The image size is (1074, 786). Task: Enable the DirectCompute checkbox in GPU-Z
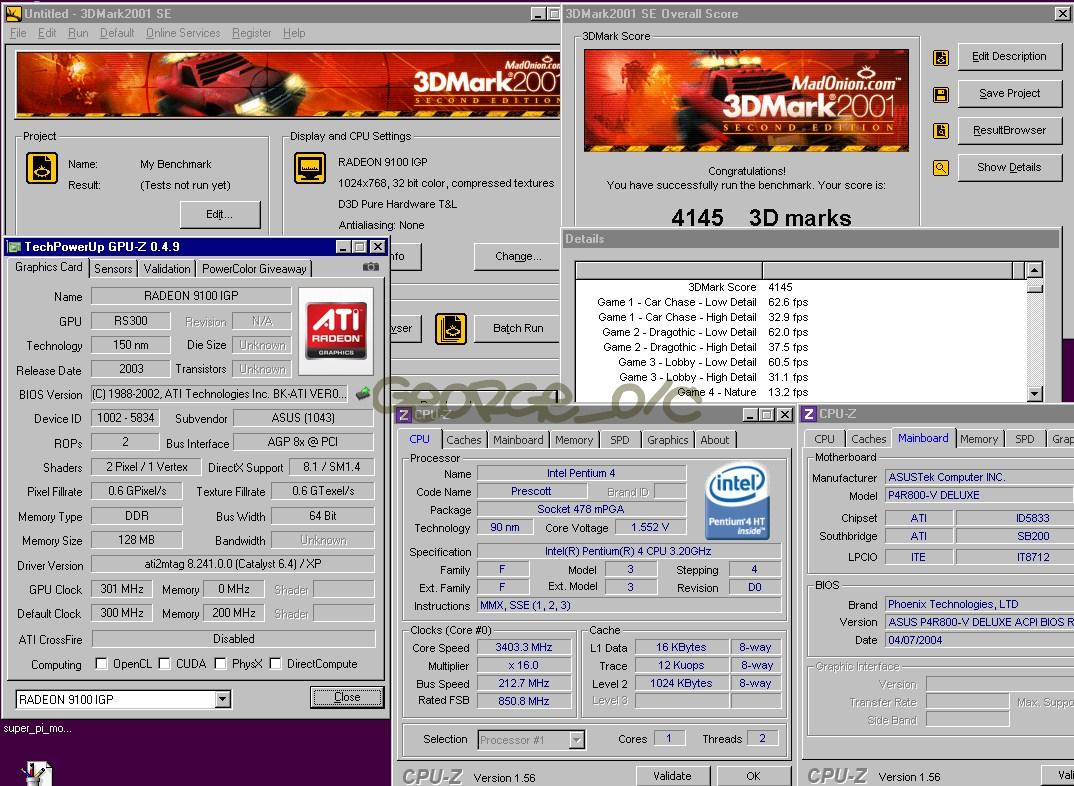pos(275,663)
